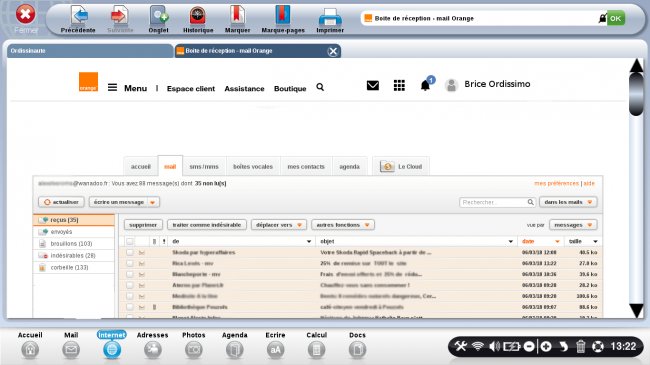Switch to the agenda tab
This screenshot has width=650, height=365.
[349, 166]
